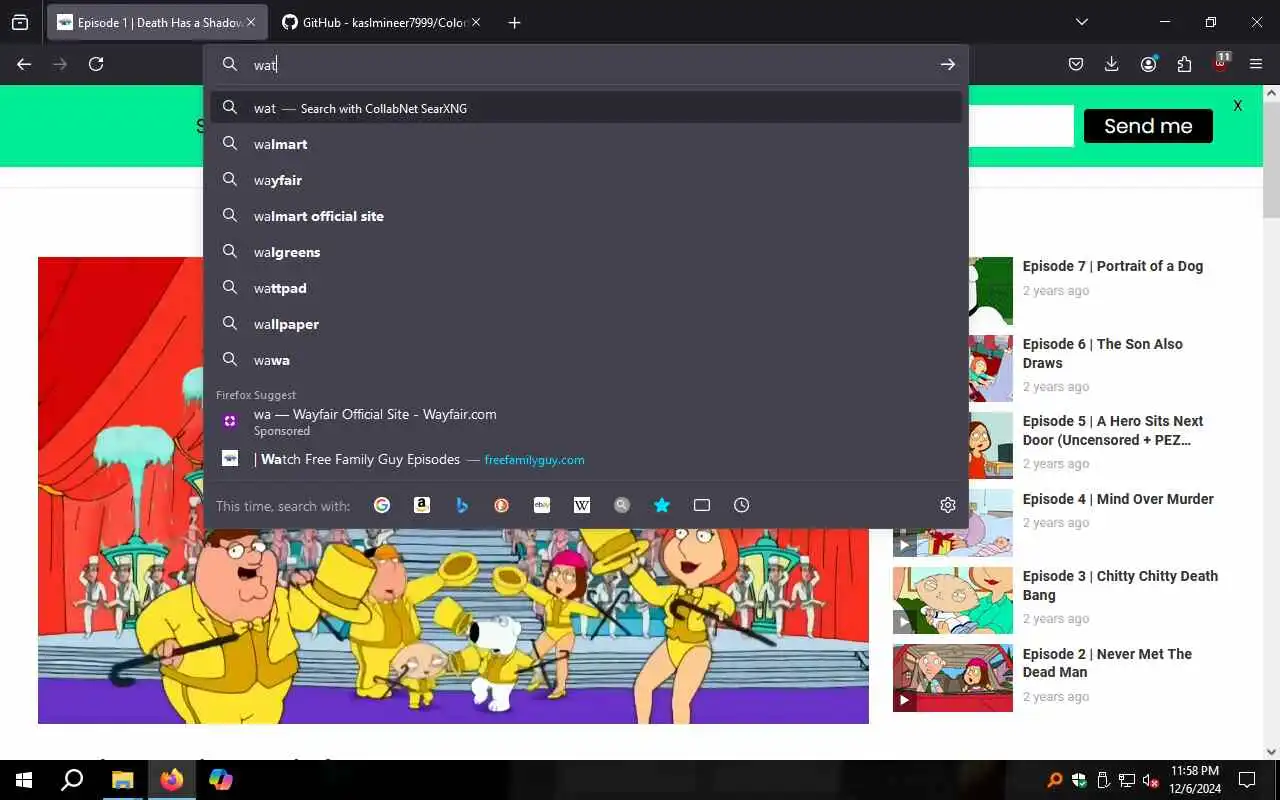
Task: Click the go arrow in address bar
Action: point(948,64)
